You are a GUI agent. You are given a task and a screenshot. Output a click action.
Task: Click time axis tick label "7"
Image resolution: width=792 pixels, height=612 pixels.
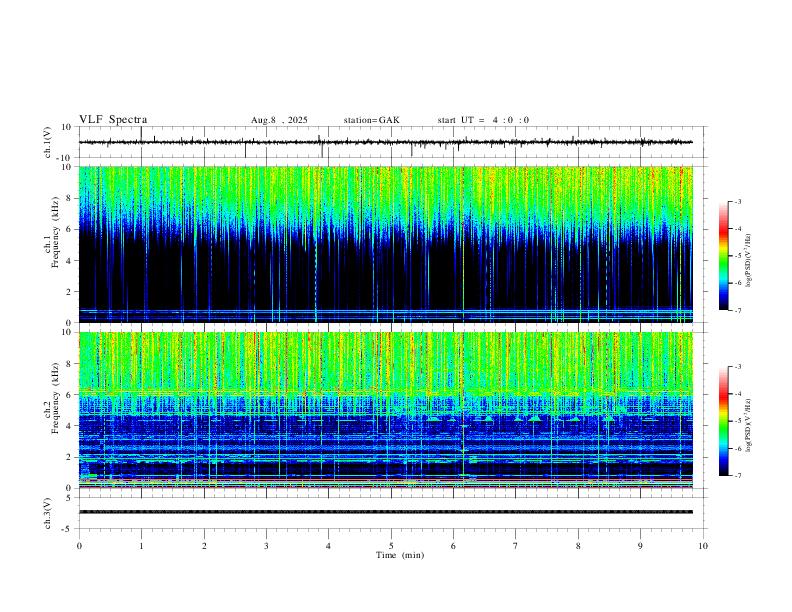(x=516, y=546)
